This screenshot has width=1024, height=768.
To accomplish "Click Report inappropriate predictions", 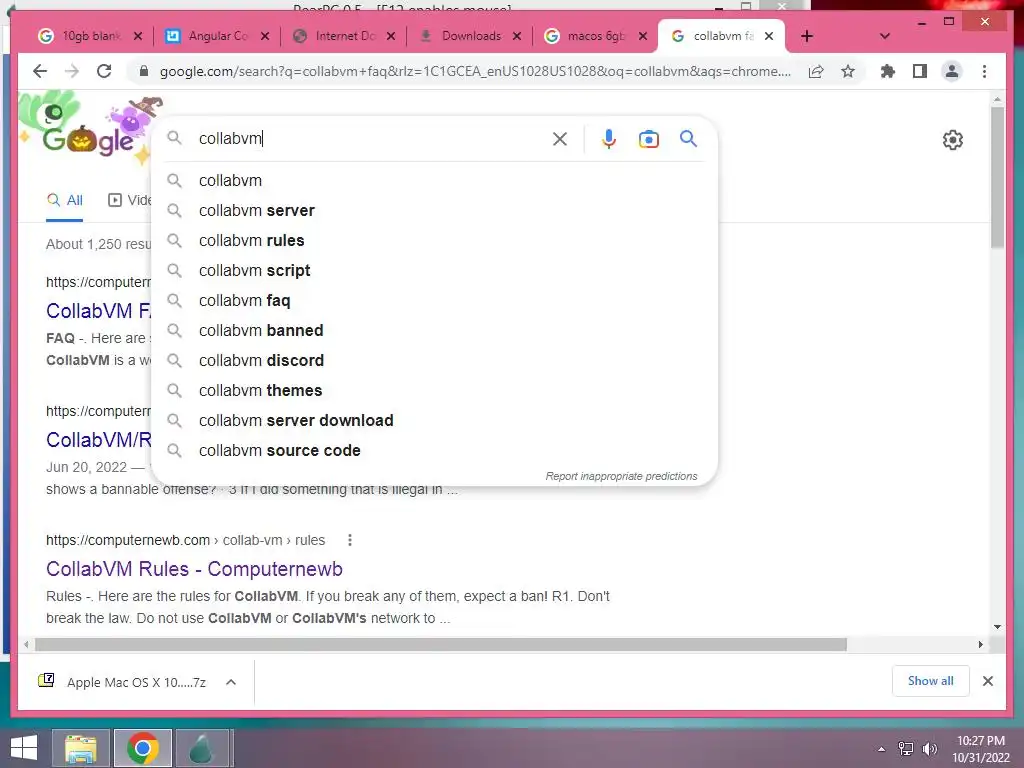I will click(x=621, y=476).
